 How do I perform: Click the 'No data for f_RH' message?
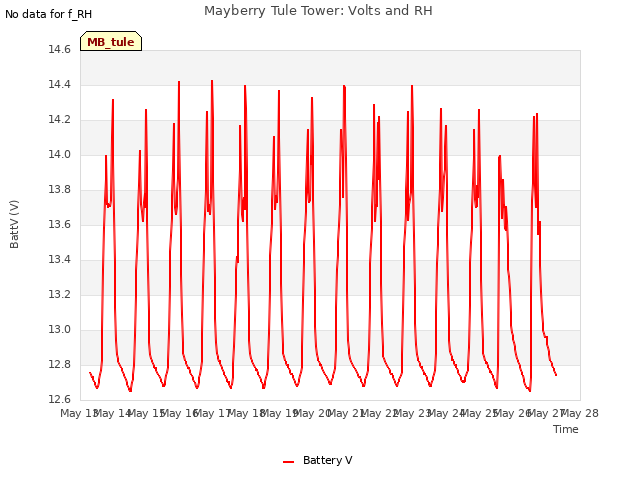[49, 14]
